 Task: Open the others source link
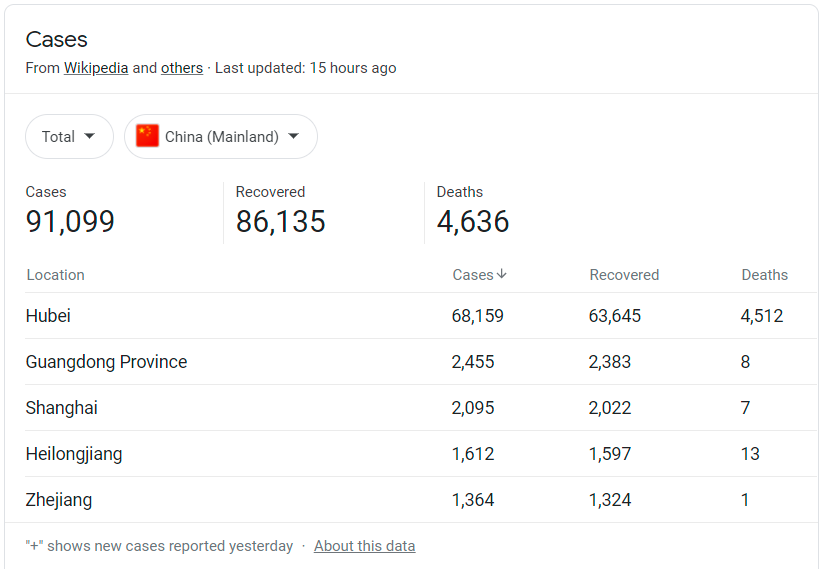pyautogui.click(x=181, y=68)
